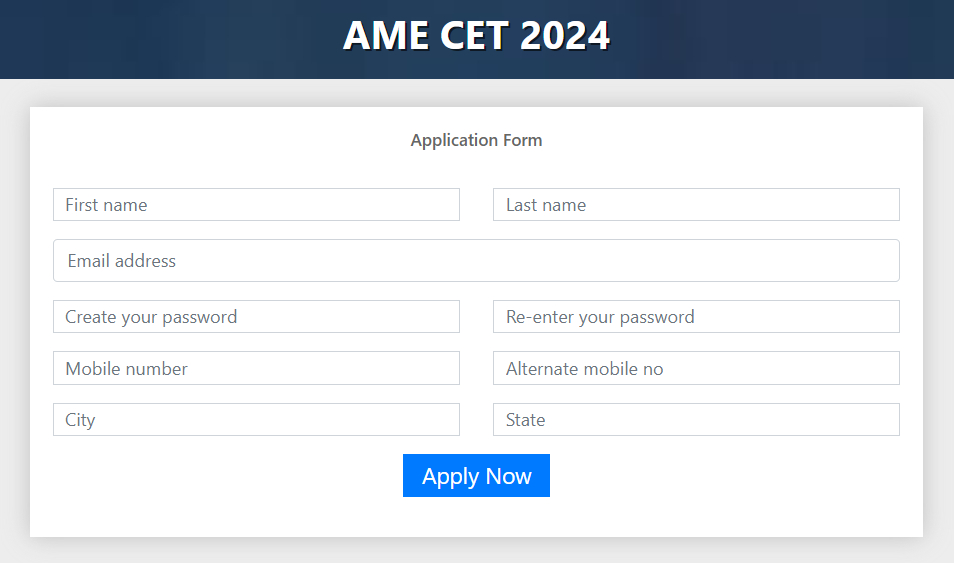
Task: Click the Mobile number input
Action: 256,368
